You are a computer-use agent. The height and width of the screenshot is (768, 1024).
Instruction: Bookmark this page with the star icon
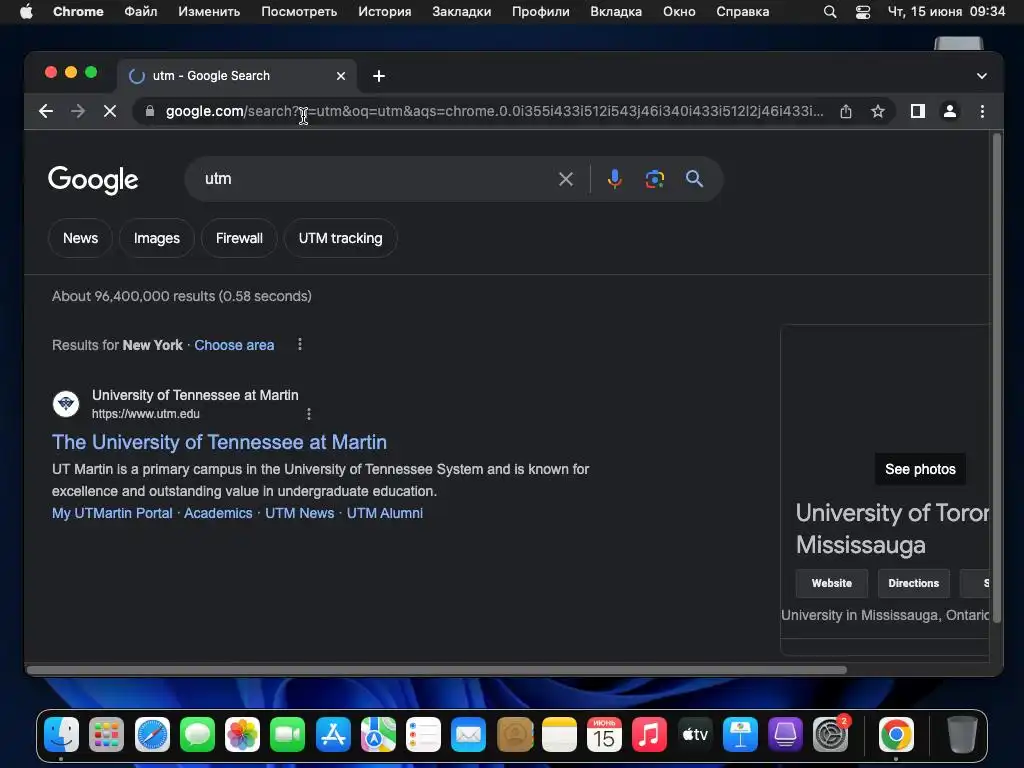point(878,111)
